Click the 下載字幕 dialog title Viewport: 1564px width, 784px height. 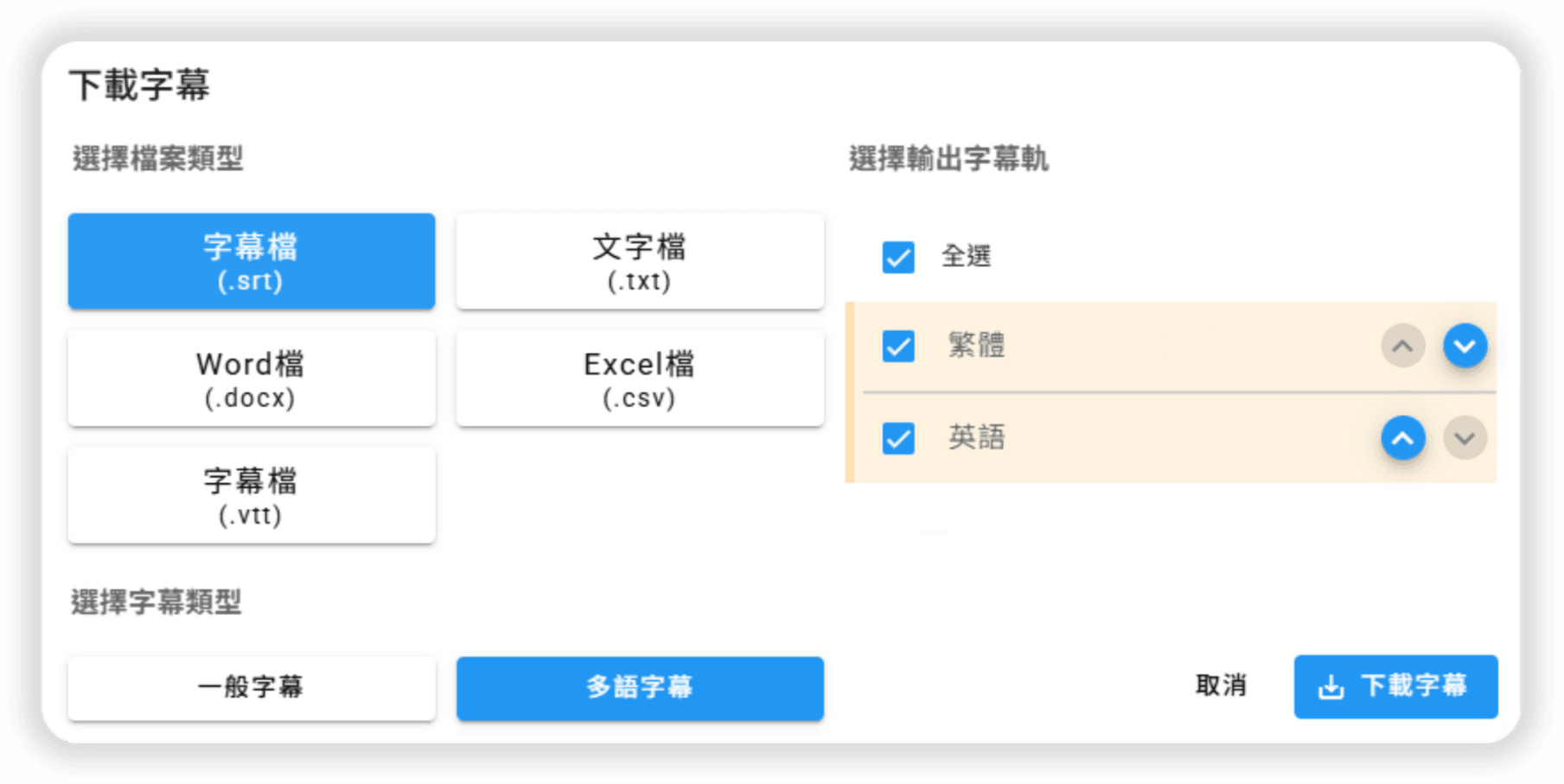point(141,85)
